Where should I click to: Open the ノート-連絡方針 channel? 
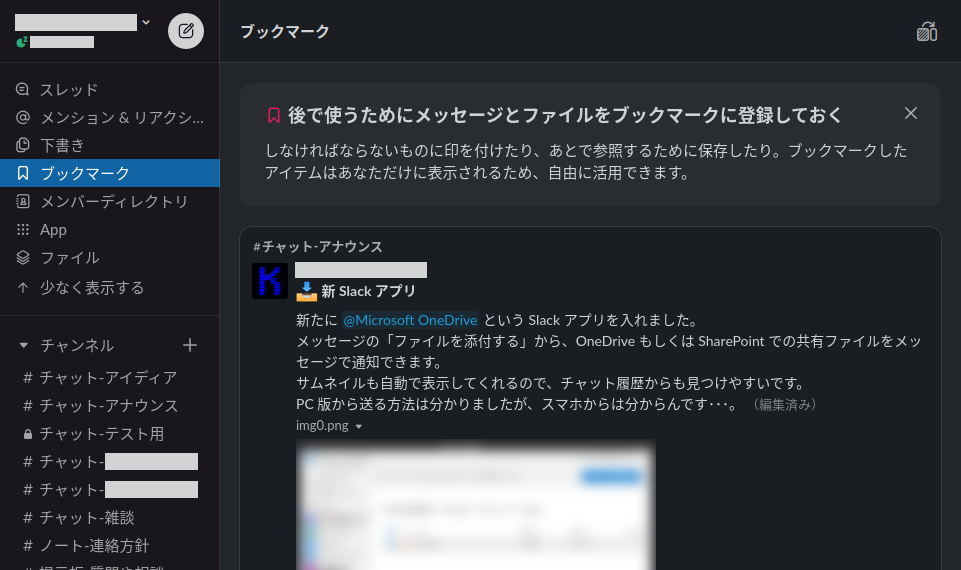coord(110,546)
